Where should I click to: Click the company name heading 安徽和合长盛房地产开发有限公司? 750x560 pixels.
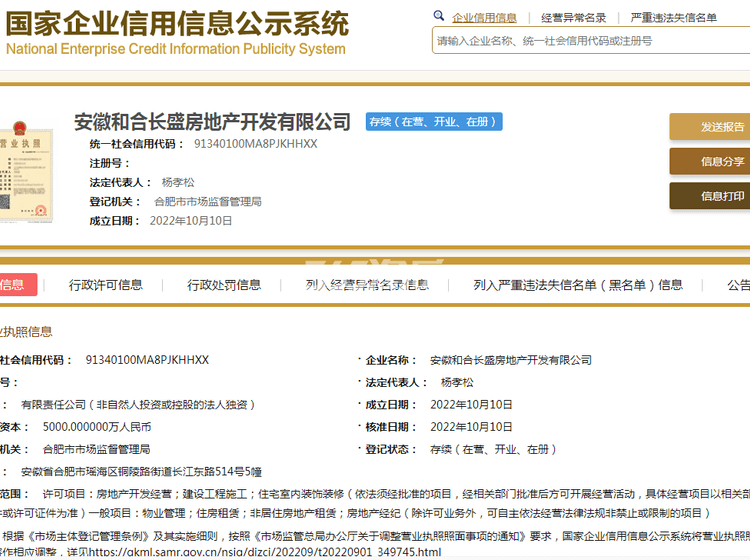pyautogui.click(x=213, y=122)
